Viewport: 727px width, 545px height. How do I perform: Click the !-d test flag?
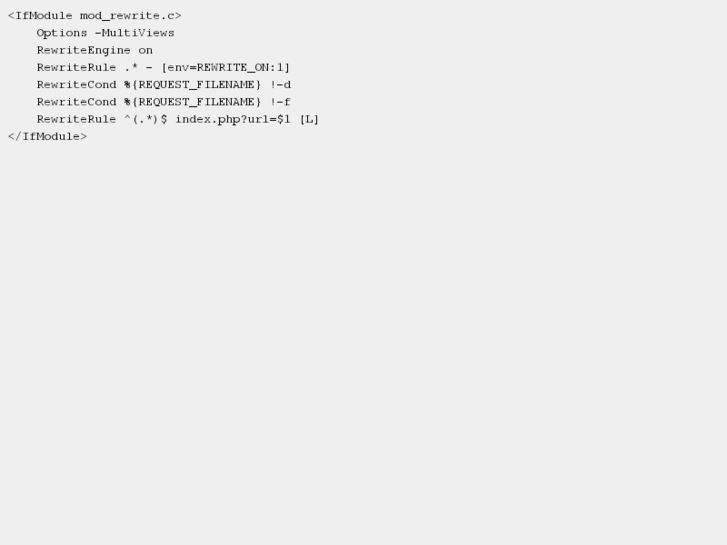(281, 85)
